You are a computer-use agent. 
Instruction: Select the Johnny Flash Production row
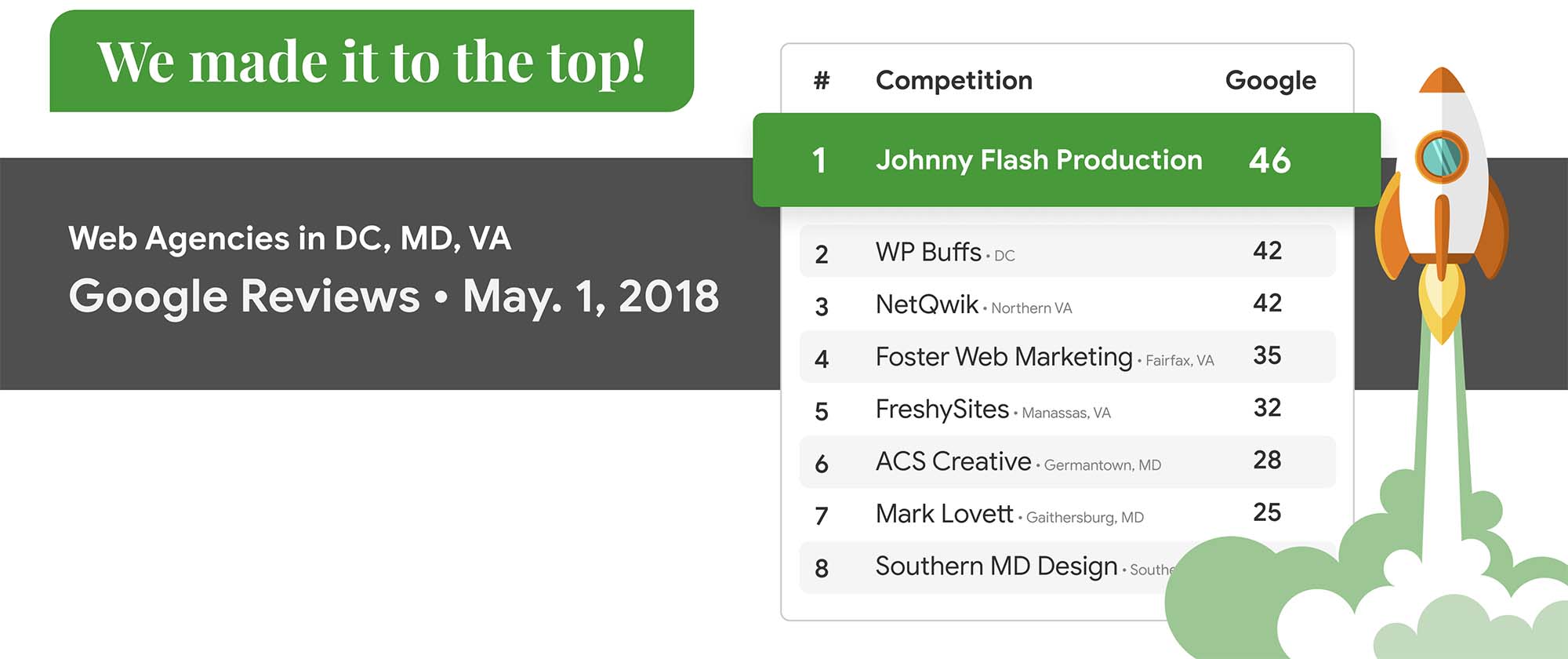[x=1066, y=160]
